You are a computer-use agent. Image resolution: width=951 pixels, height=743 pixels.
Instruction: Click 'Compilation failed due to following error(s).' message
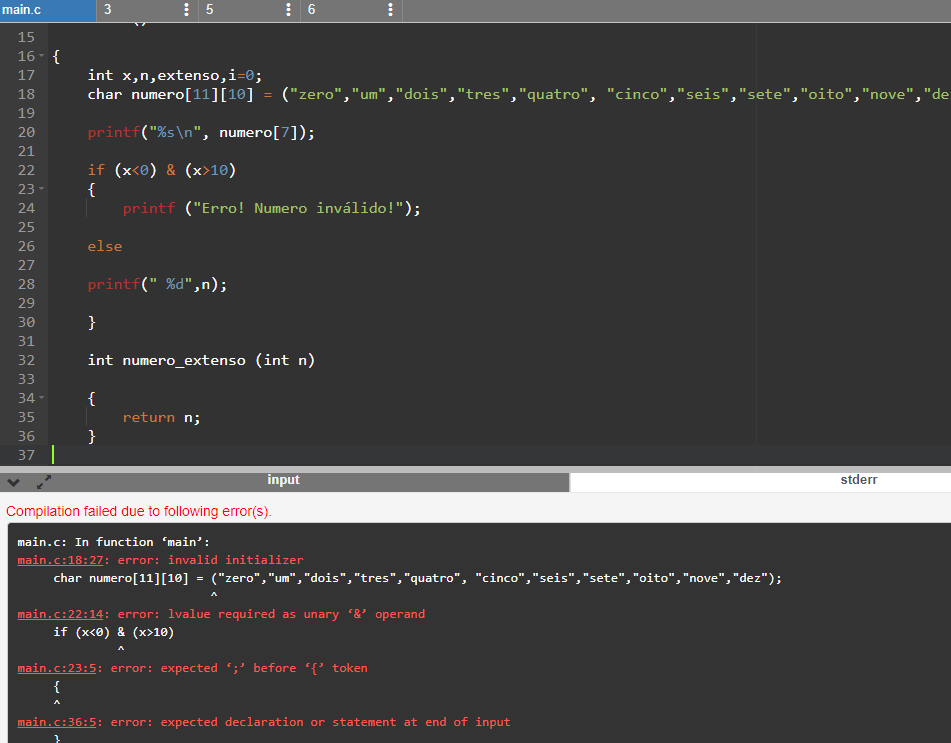click(x=139, y=511)
